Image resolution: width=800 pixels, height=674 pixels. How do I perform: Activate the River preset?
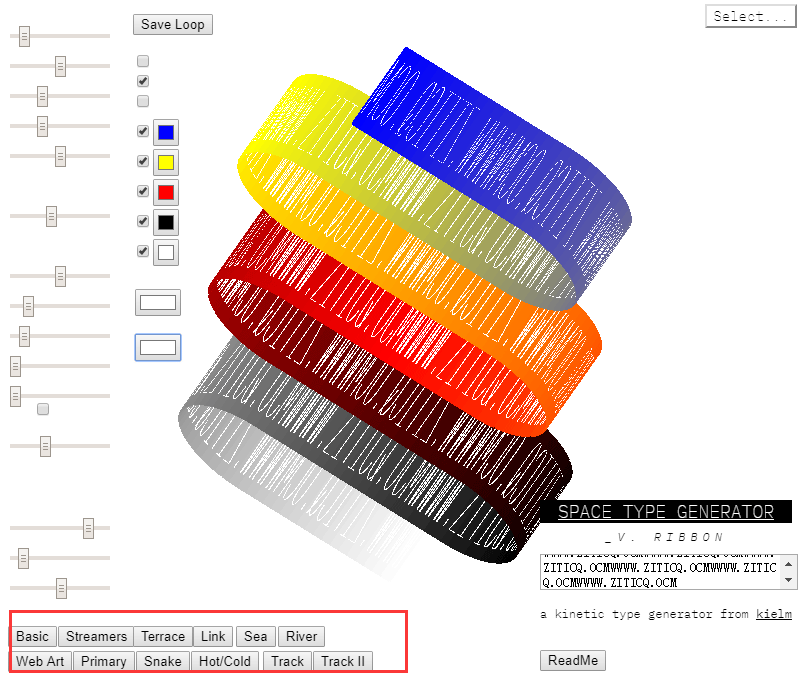pos(302,636)
